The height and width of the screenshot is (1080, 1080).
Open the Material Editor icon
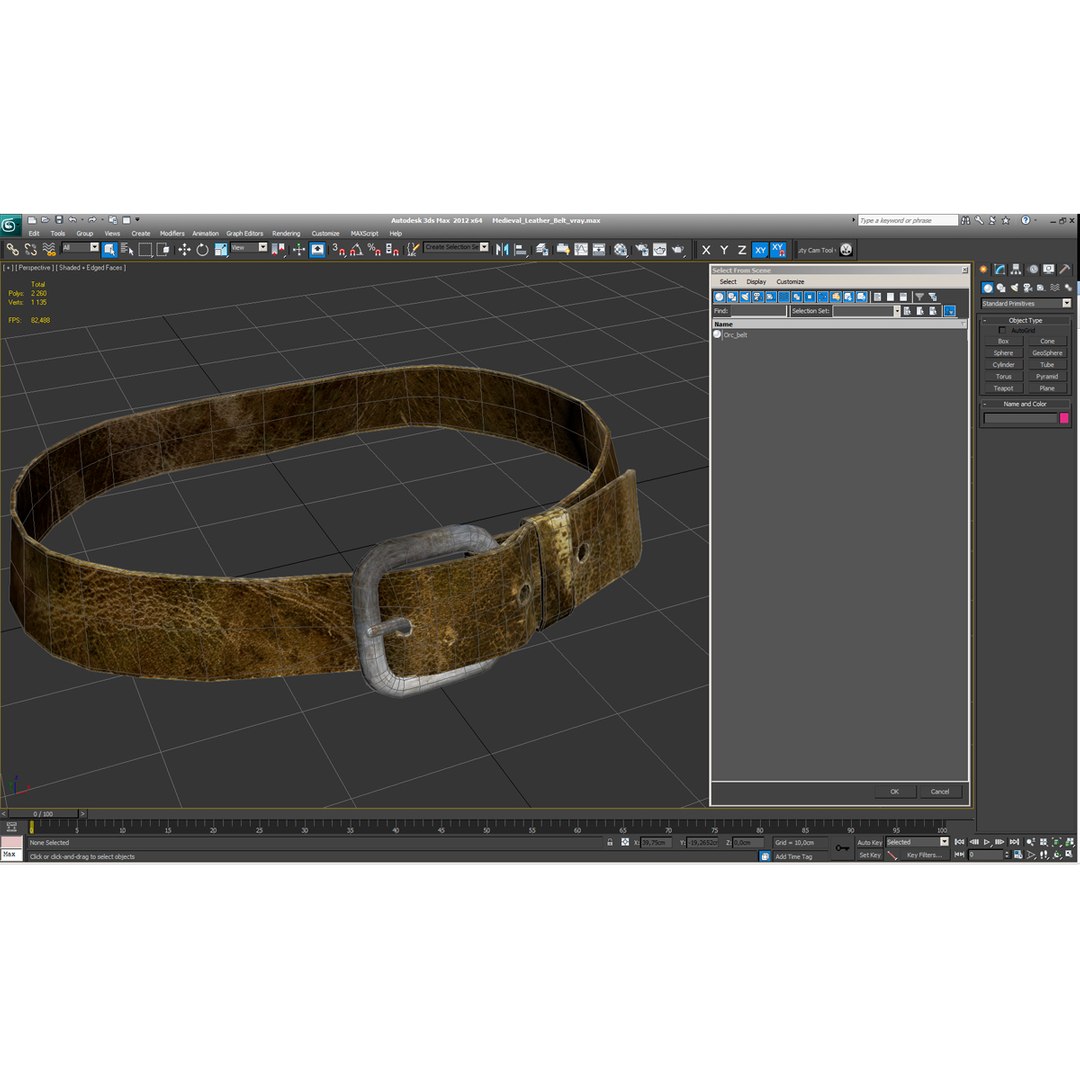(x=621, y=249)
